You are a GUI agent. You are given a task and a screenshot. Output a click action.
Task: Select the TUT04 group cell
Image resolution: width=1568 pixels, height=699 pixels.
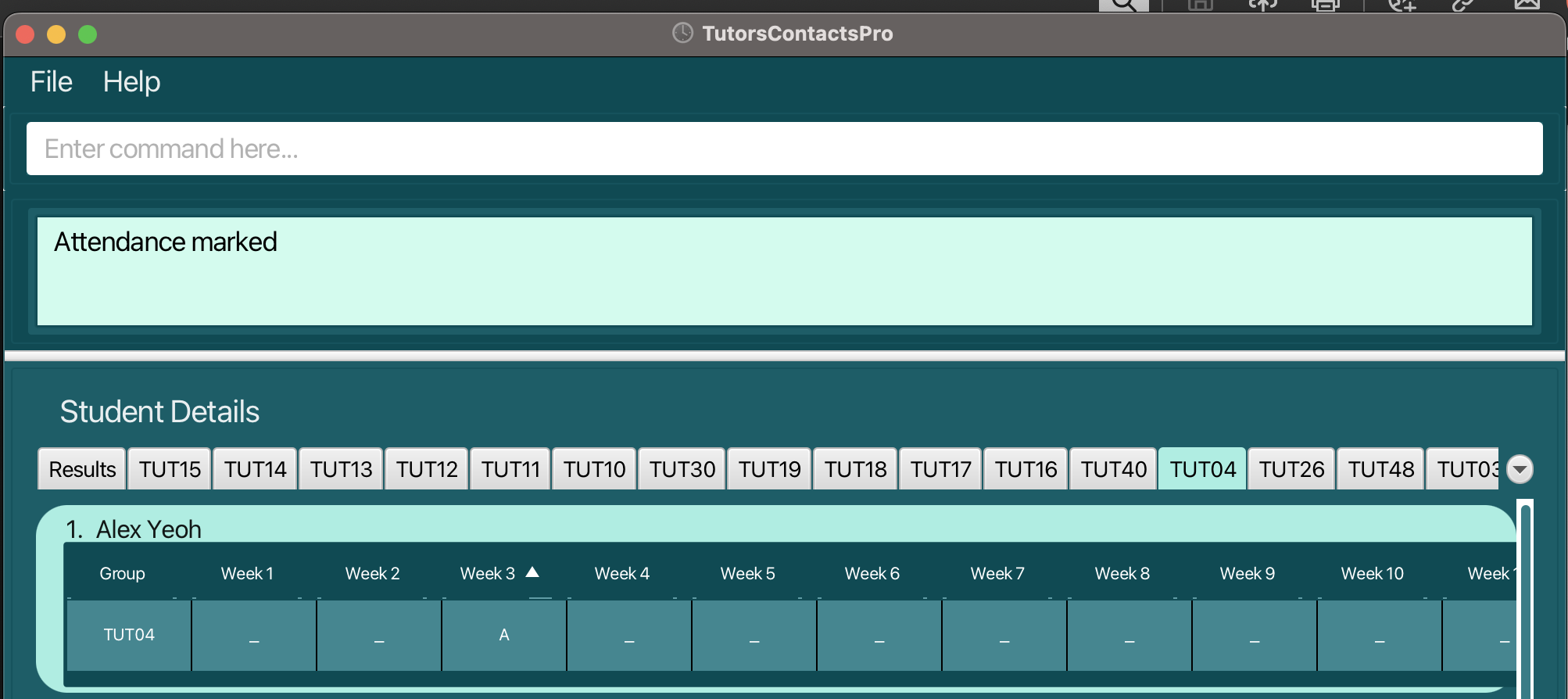129,635
